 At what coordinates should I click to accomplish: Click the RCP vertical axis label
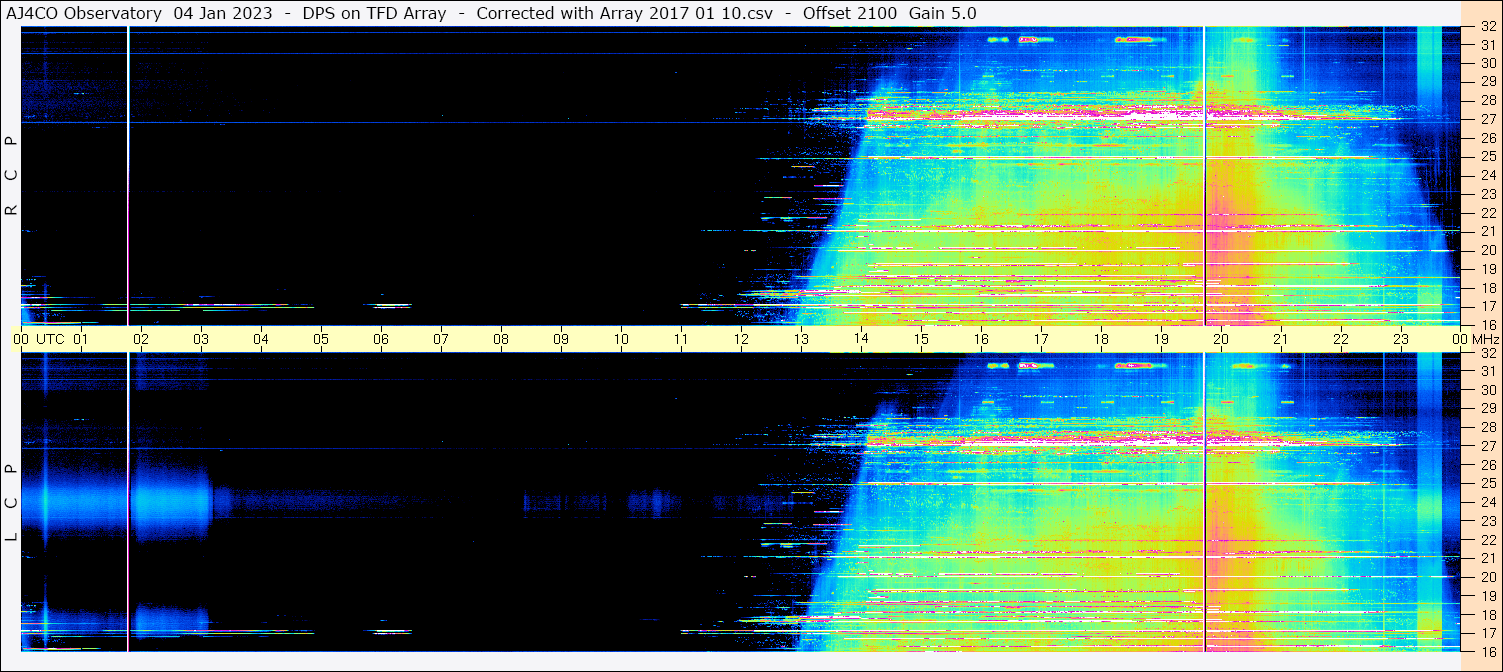click(11, 176)
